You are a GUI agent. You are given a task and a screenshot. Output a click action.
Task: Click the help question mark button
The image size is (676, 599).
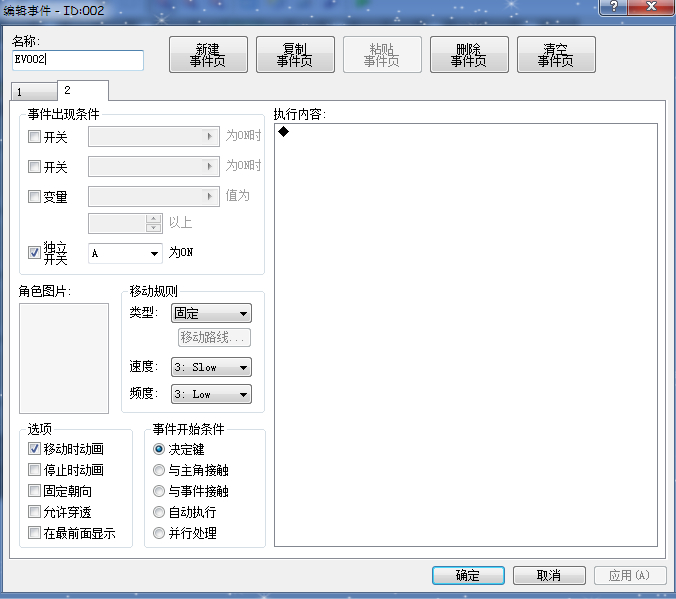point(613,6)
